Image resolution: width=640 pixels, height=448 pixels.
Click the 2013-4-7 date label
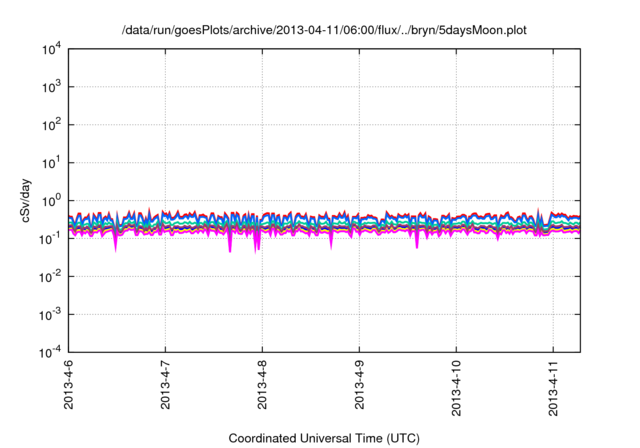165,384
